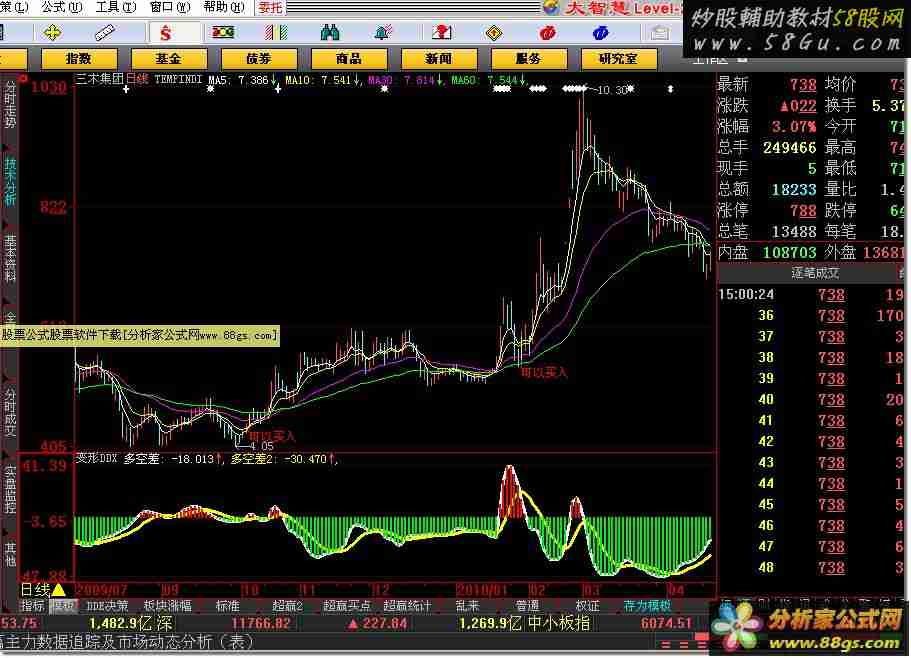Select the 标准 indicator tab
The width and height of the screenshot is (911, 658).
(228, 606)
